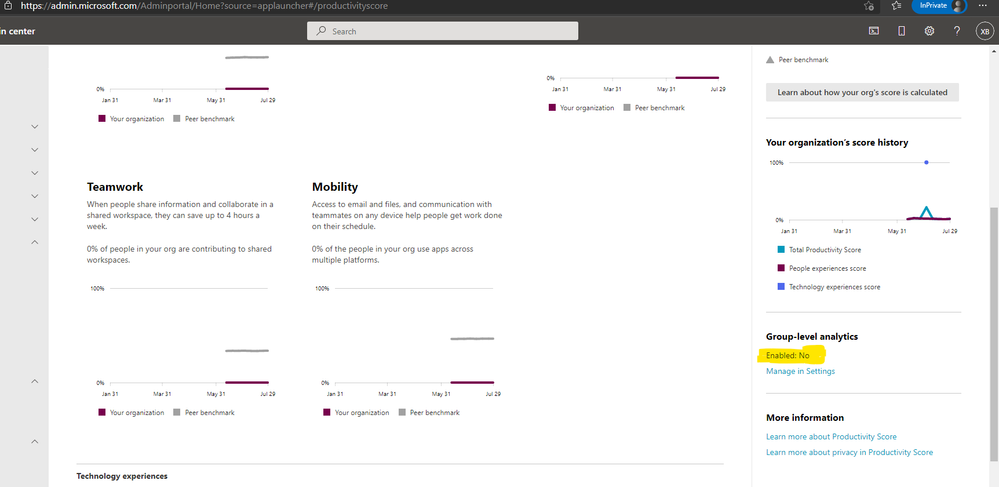This screenshot has width=999, height=487.
Task: Click the Mobility 0% multiple platforms statement
Action: [392, 254]
